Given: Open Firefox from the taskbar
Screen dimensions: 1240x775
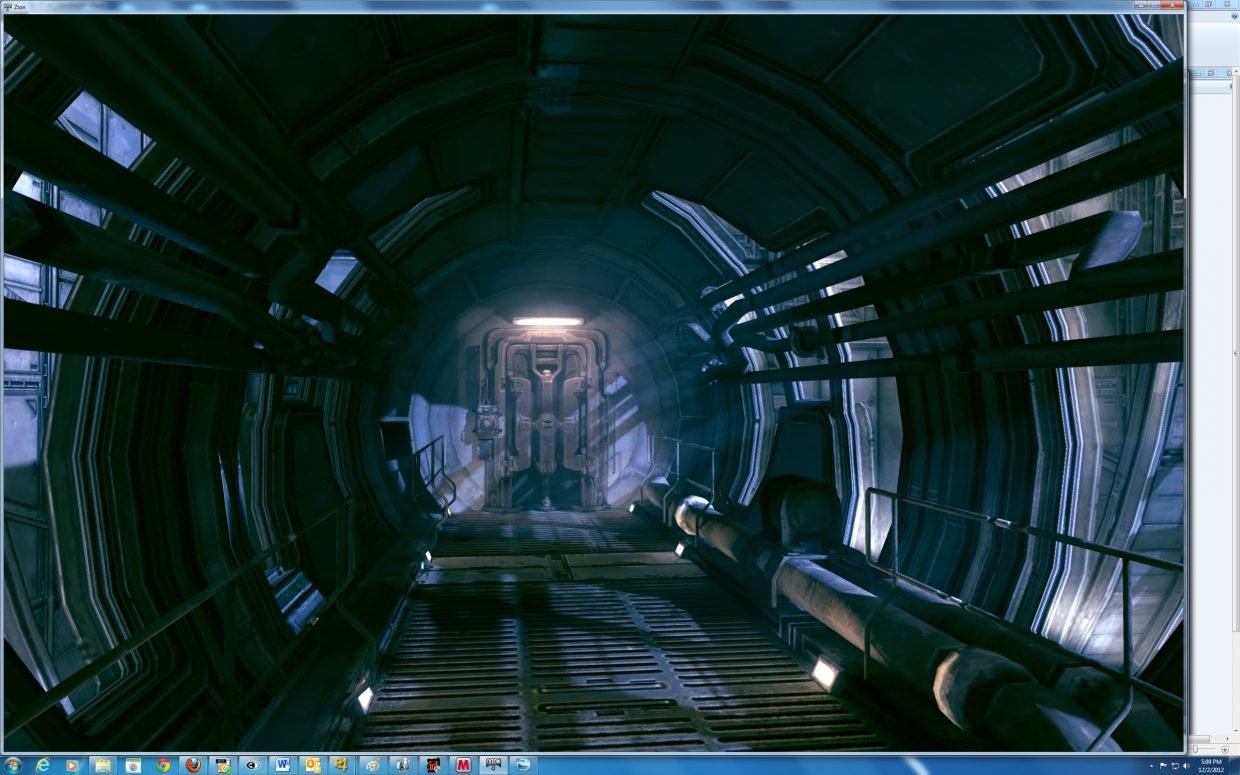Looking at the screenshot, I should tap(193, 765).
